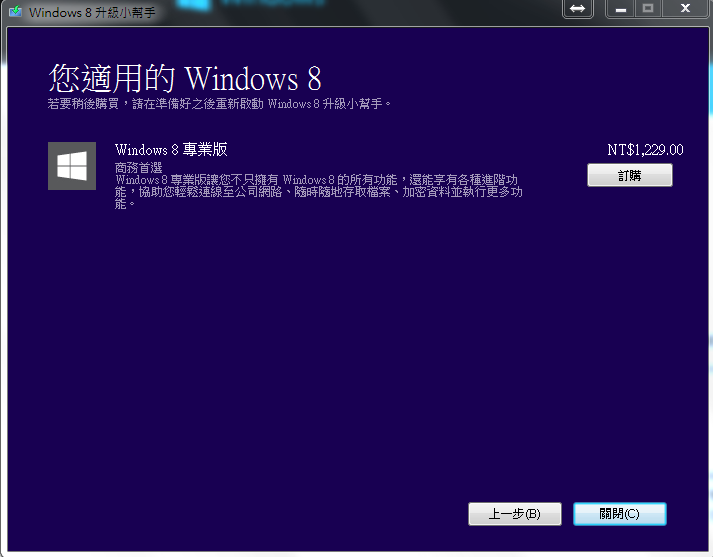Close window with title bar X
This screenshot has height=557, width=713.
click(x=686, y=9)
